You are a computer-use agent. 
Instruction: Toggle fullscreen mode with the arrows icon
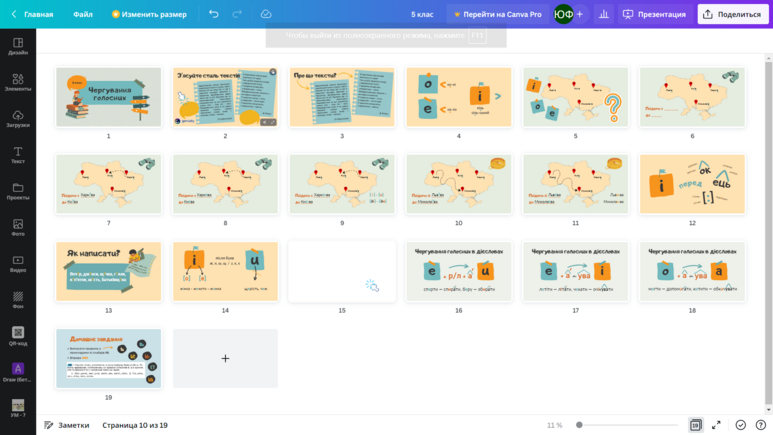click(716, 425)
